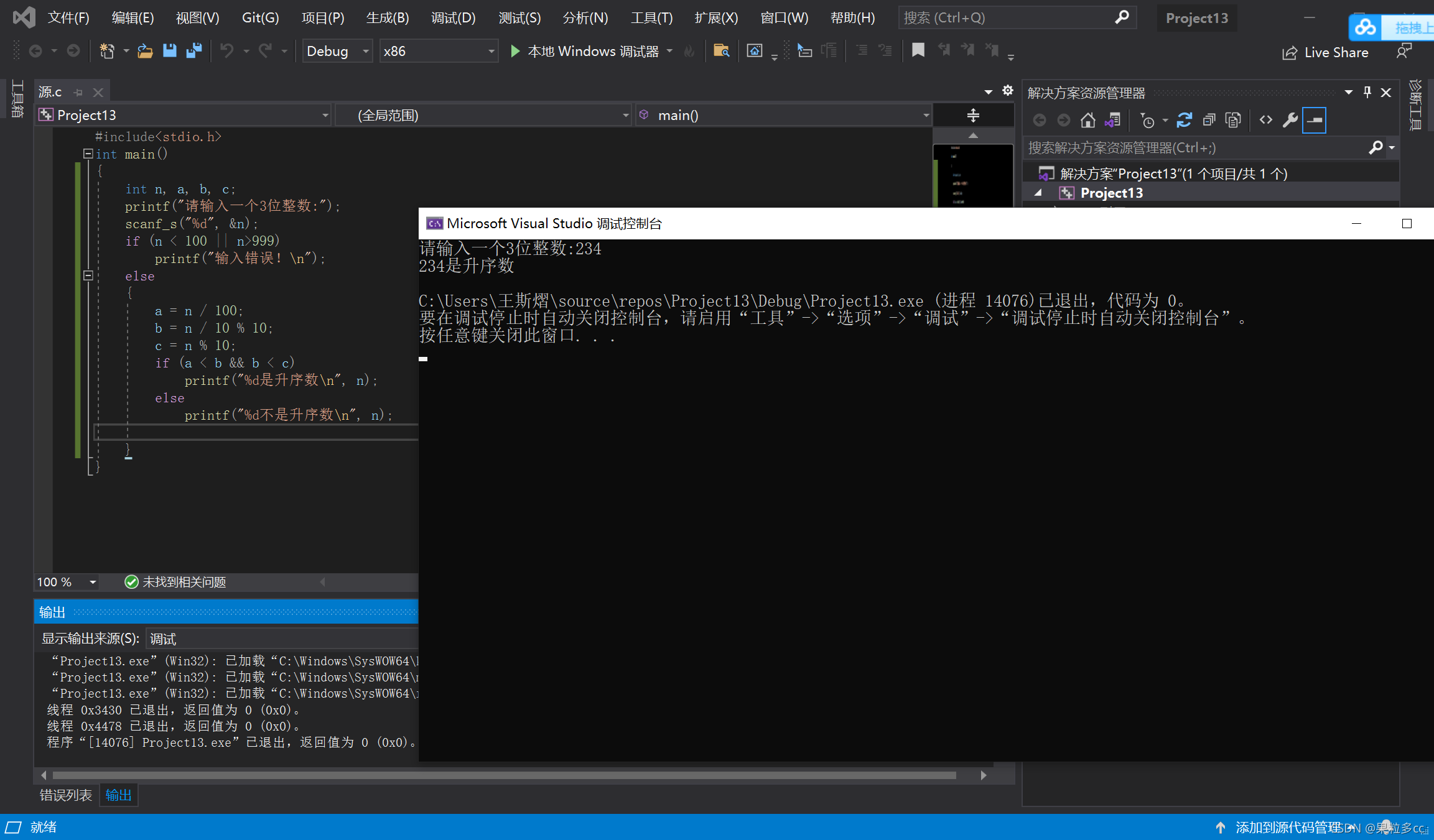Open the main() member dropdown
The width and height of the screenshot is (1434, 840).
[784, 115]
